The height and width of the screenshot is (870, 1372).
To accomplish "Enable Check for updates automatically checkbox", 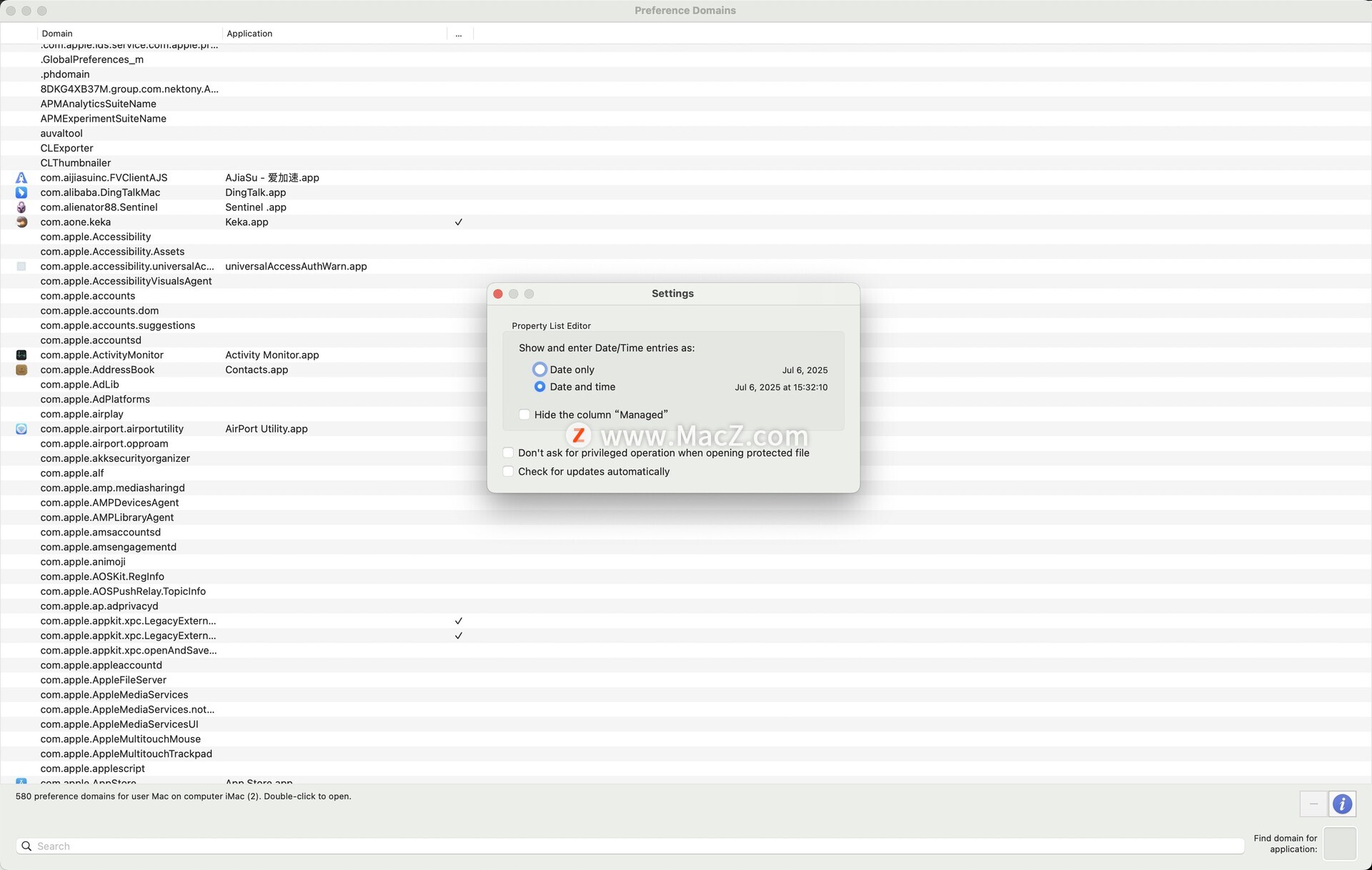I will (508, 472).
